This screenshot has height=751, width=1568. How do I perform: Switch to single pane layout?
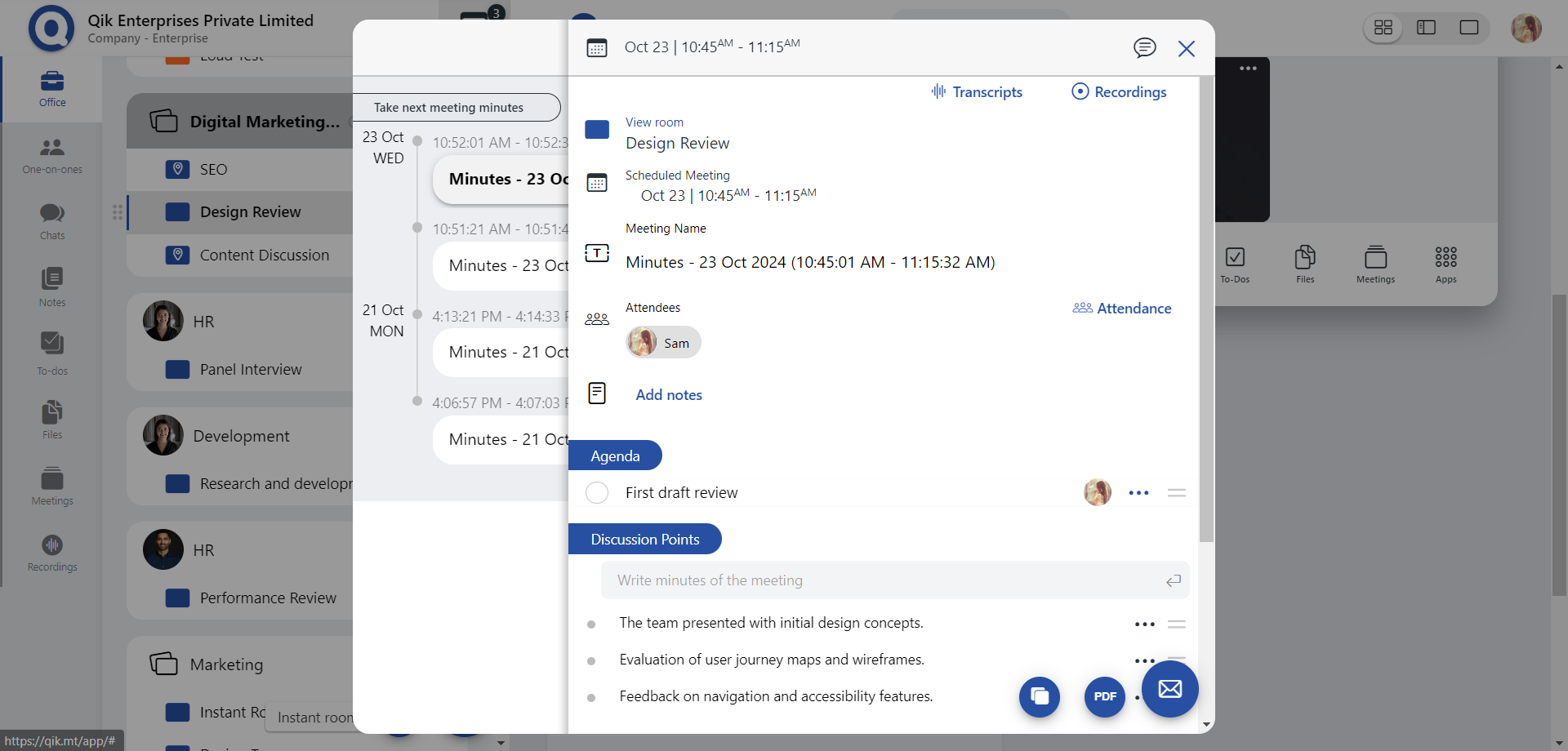(x=1469, y=28)
